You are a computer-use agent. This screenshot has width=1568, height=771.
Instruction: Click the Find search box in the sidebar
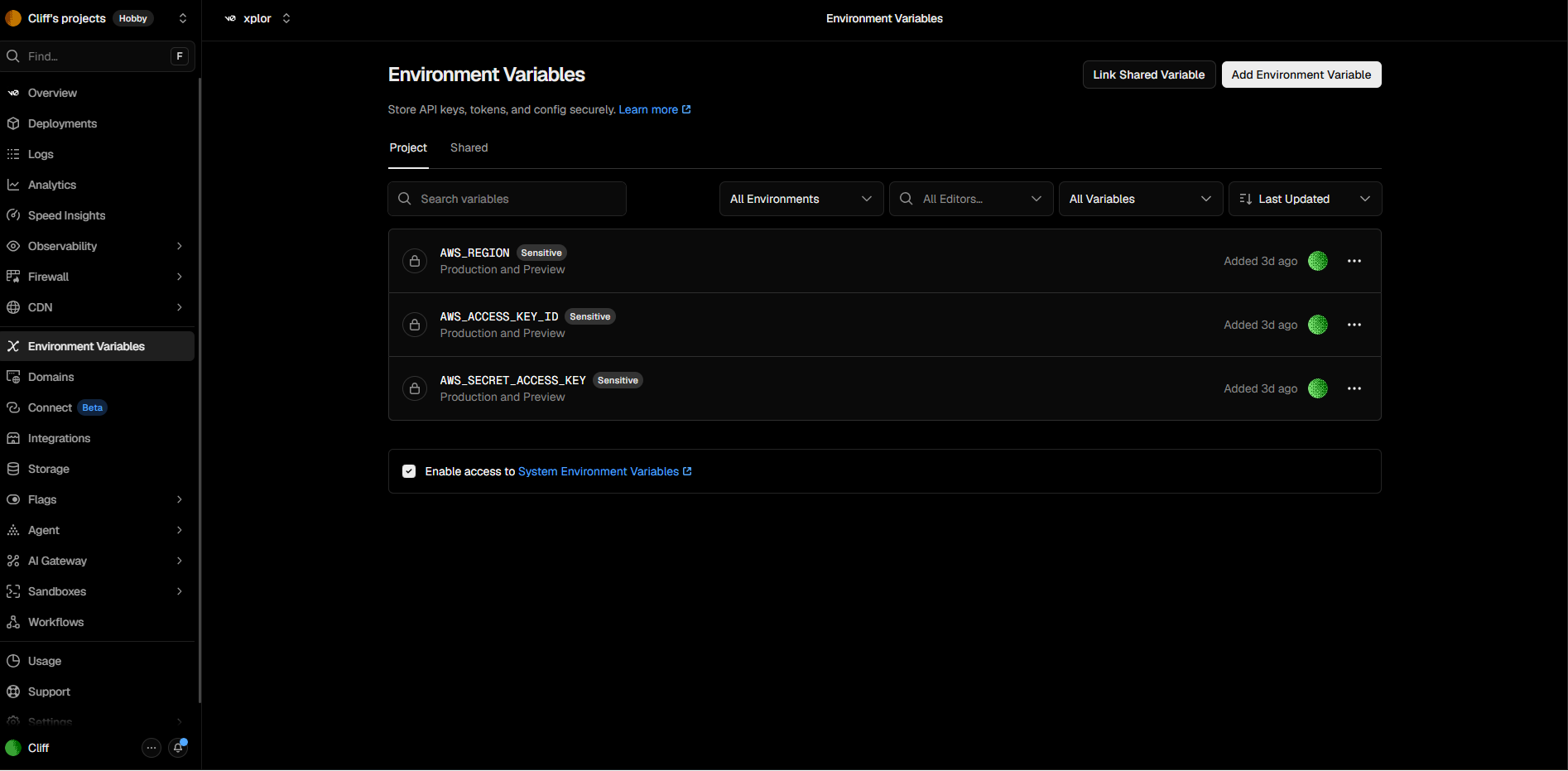(98, 56)
